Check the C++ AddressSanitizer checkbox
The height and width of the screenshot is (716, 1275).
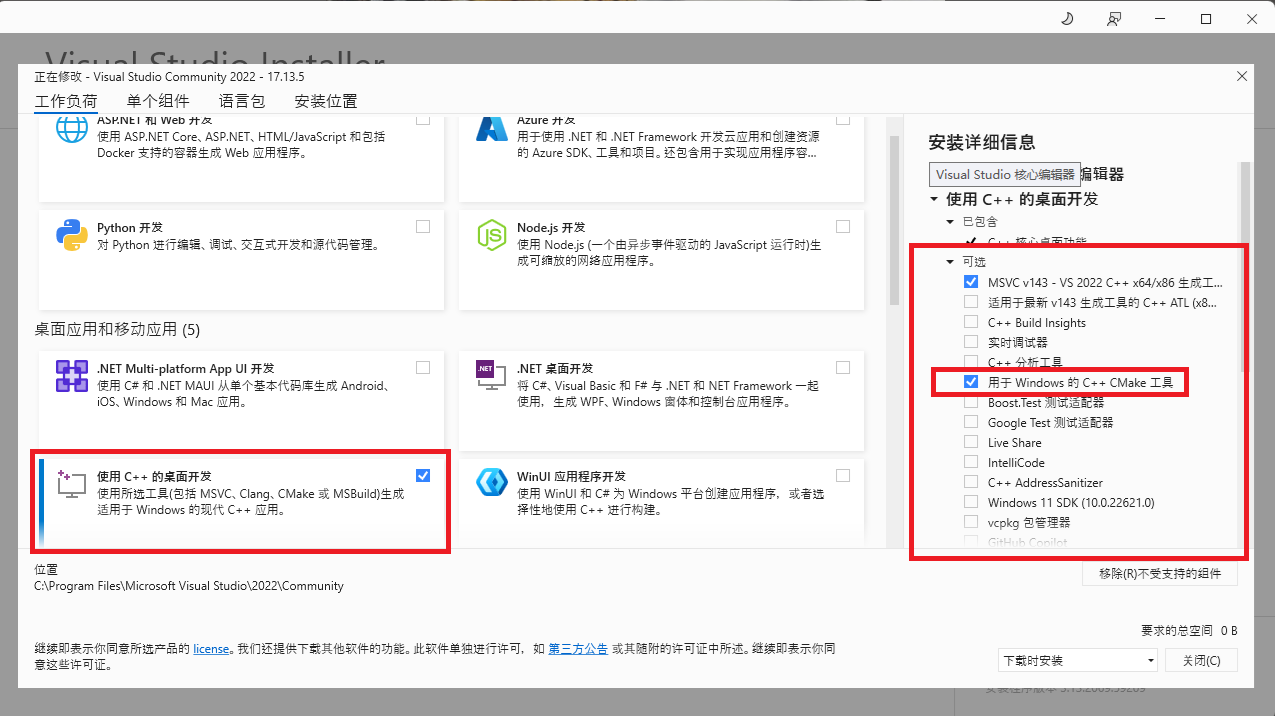pos(971,482)
